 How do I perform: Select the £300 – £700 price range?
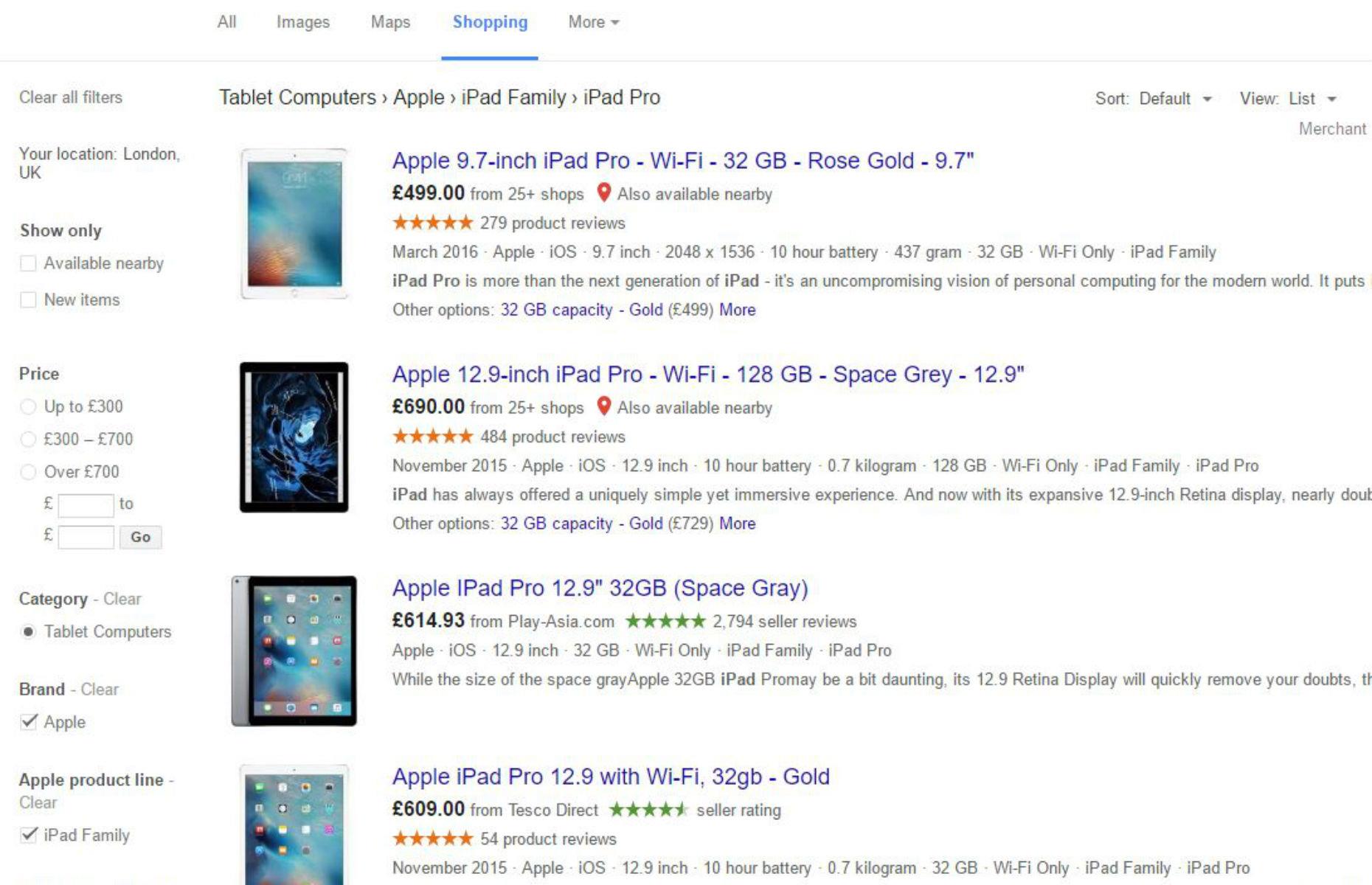(28, 440)
